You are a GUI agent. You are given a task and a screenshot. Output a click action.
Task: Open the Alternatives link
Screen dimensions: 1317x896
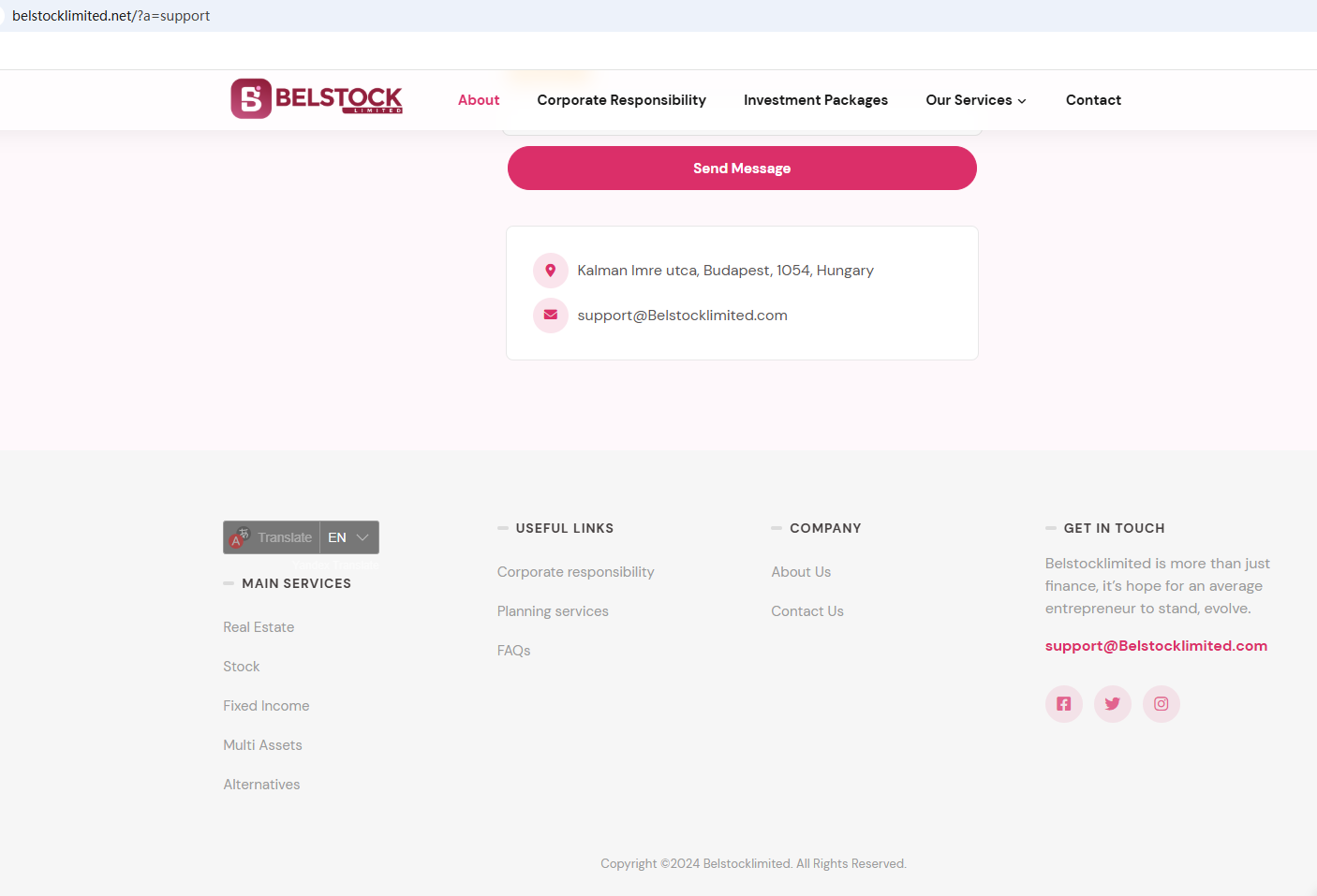coord(261,785)
